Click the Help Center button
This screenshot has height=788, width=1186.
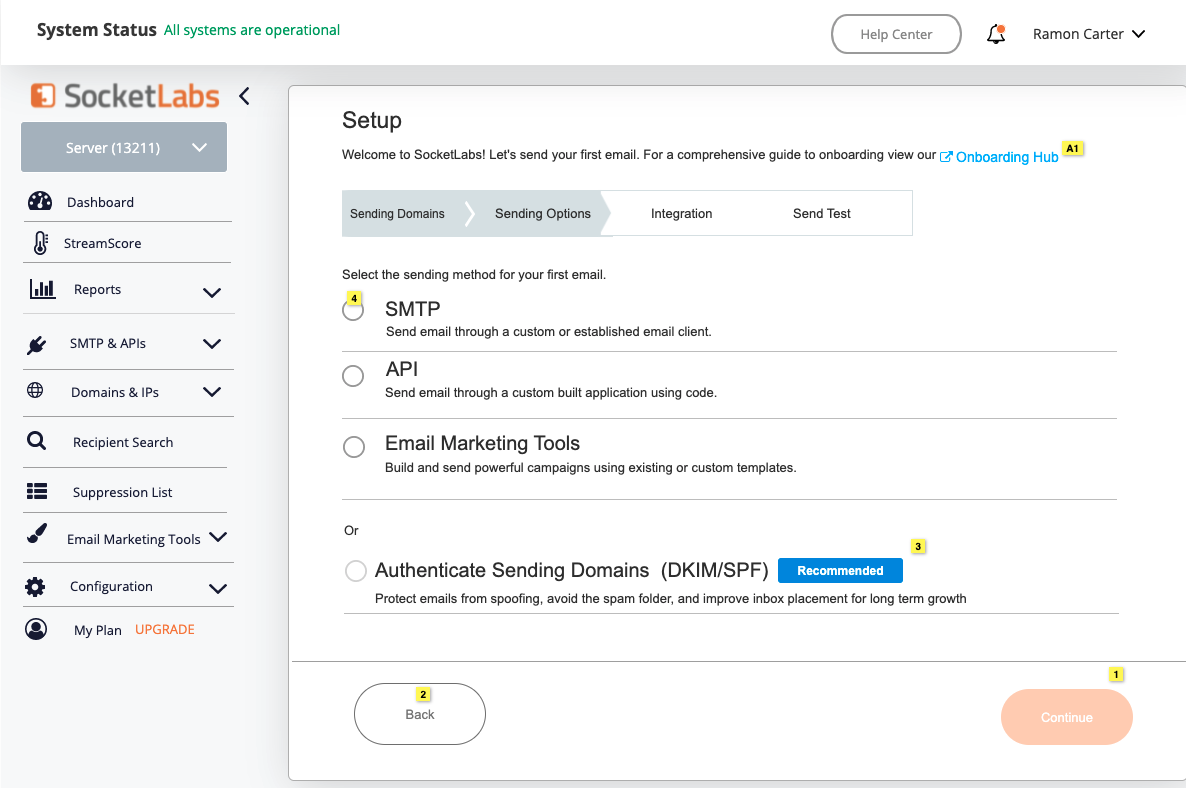click(896, 34)
